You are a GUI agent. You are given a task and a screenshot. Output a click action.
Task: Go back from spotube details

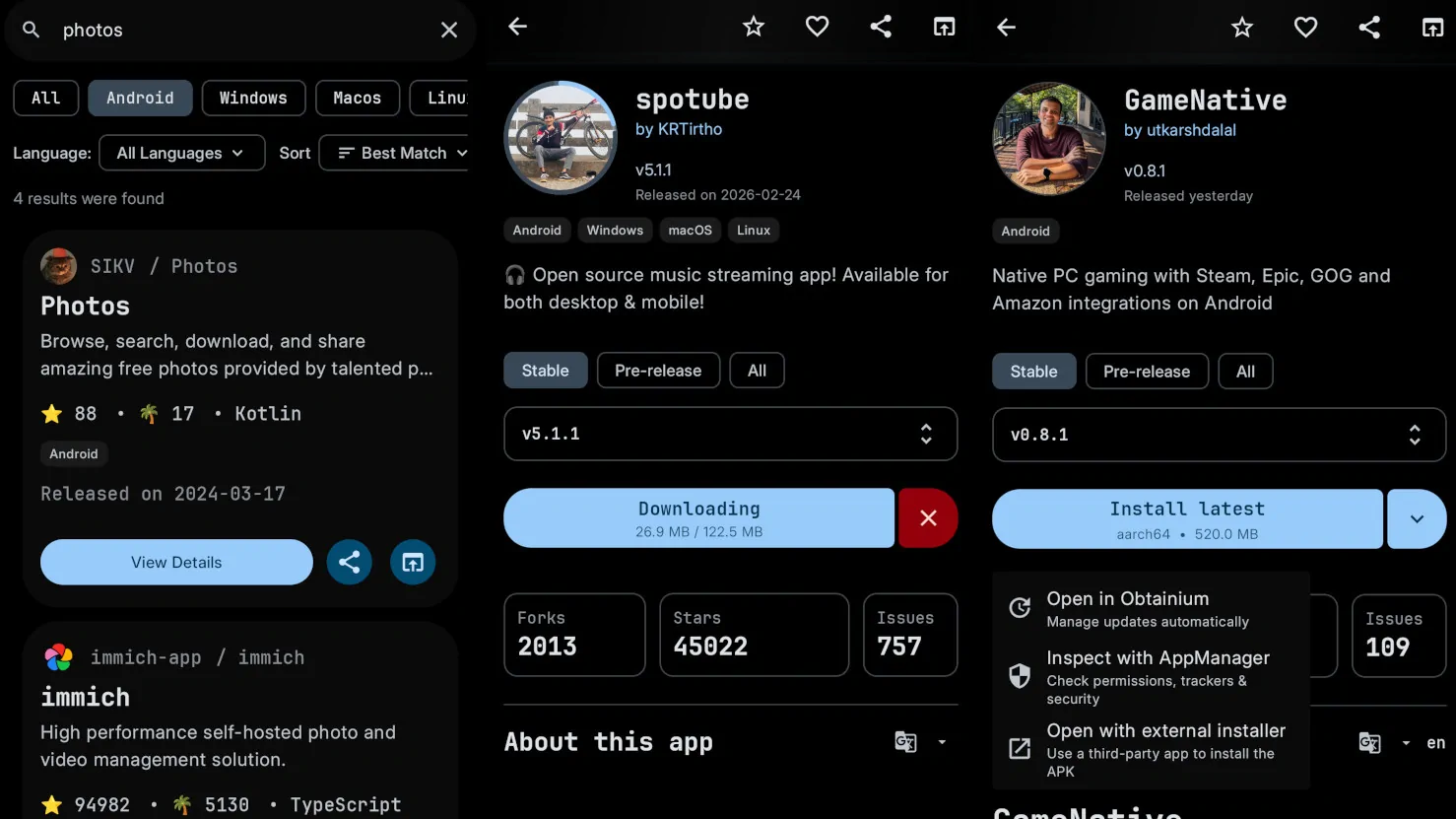pyautogui.click(x=518, y=28)
